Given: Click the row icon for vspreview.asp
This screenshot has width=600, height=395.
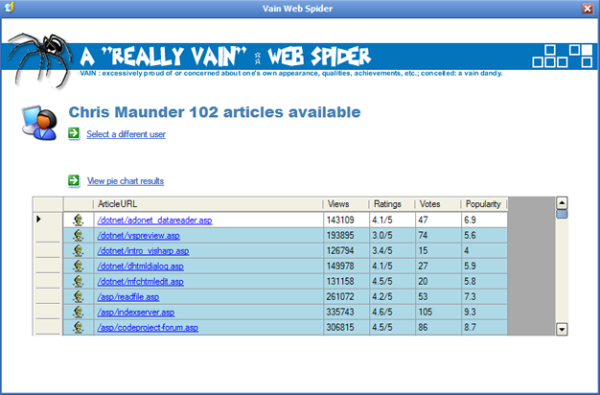Looking at the screenshot, I should 78,235.
